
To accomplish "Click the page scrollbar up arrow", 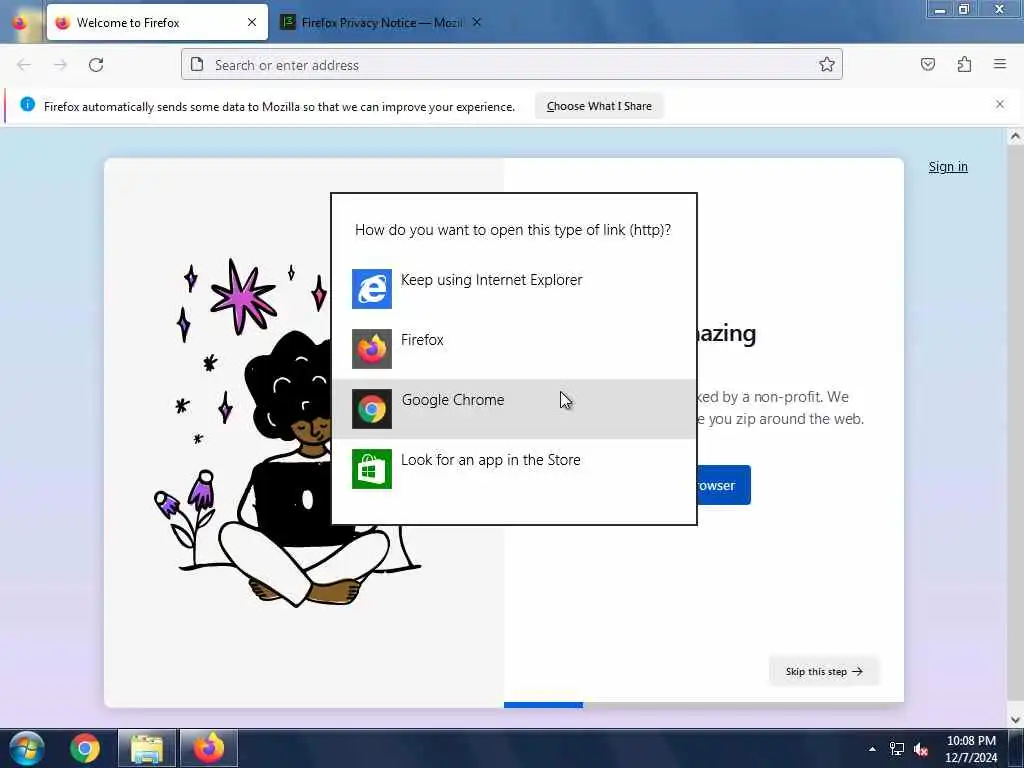I will point(1015,137).
